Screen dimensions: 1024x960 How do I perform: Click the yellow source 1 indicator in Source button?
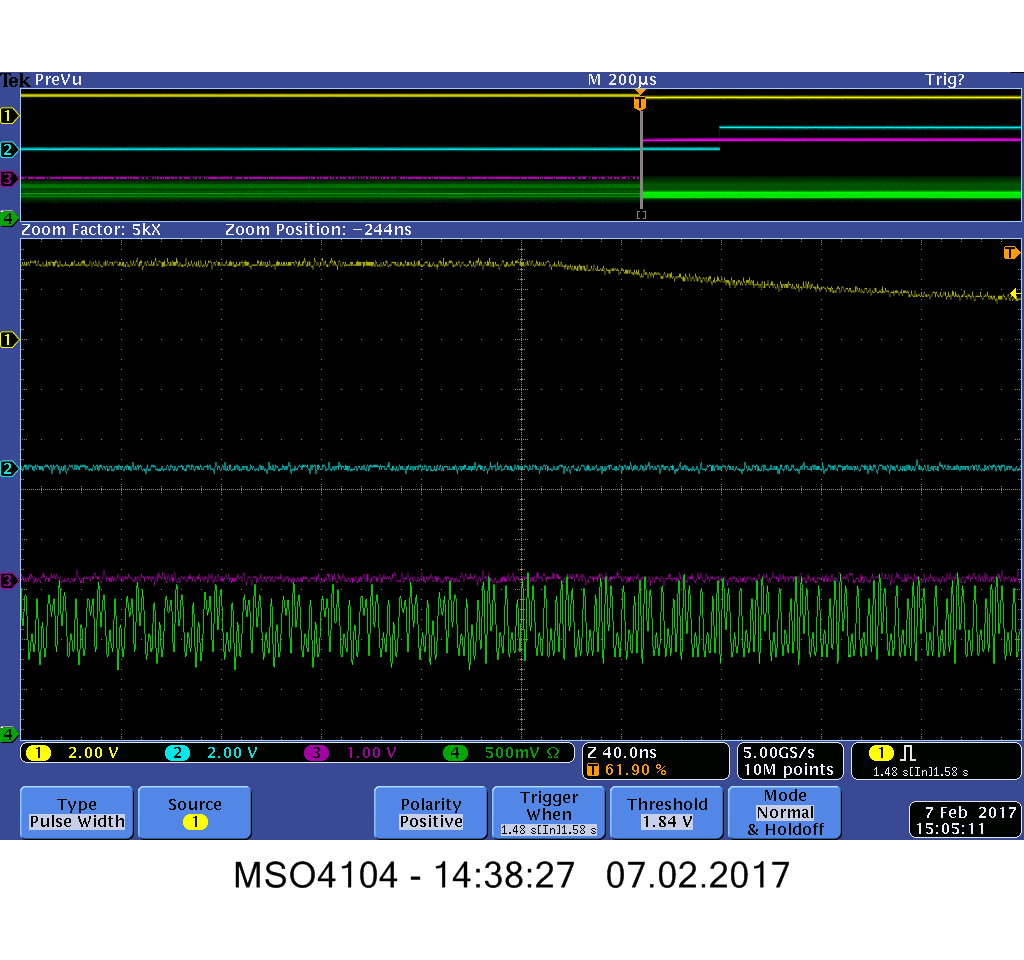(195, 822)
